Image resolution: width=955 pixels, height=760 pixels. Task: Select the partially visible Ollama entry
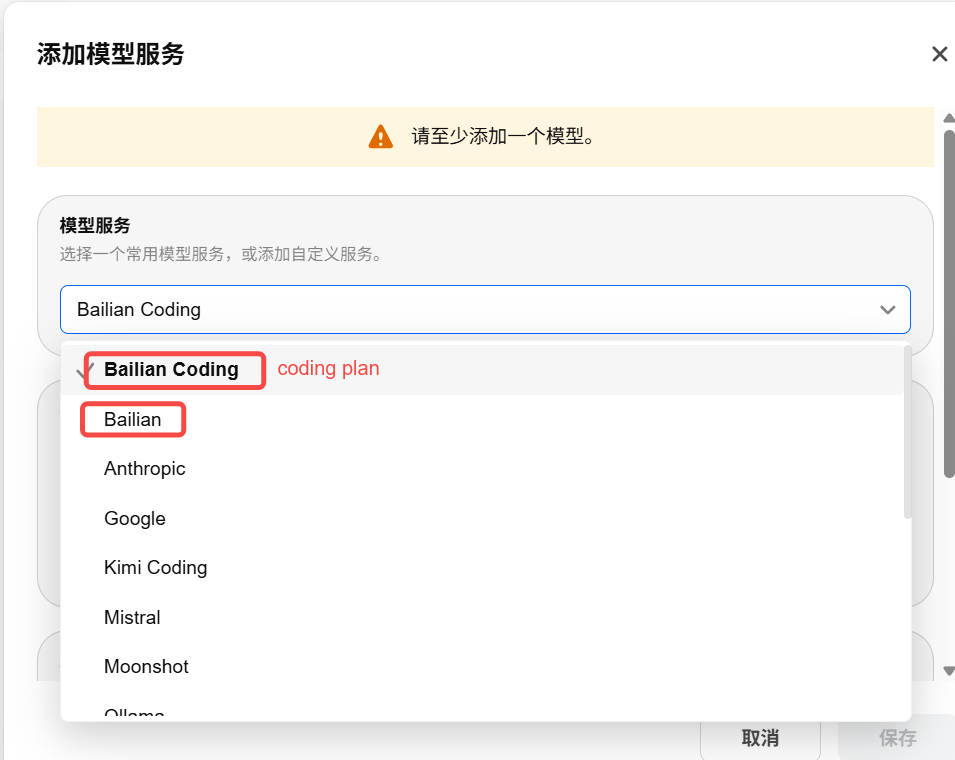(x=134, y=713)
